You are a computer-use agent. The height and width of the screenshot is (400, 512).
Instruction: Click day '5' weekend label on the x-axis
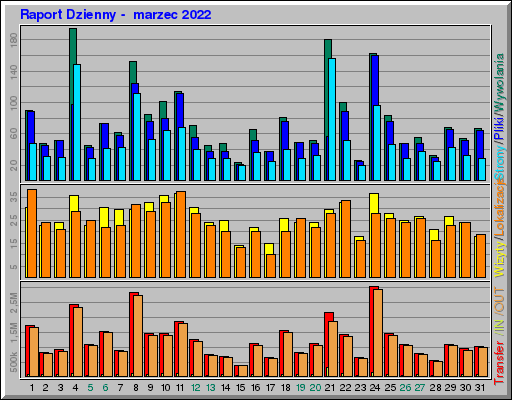tap(90, 388)
